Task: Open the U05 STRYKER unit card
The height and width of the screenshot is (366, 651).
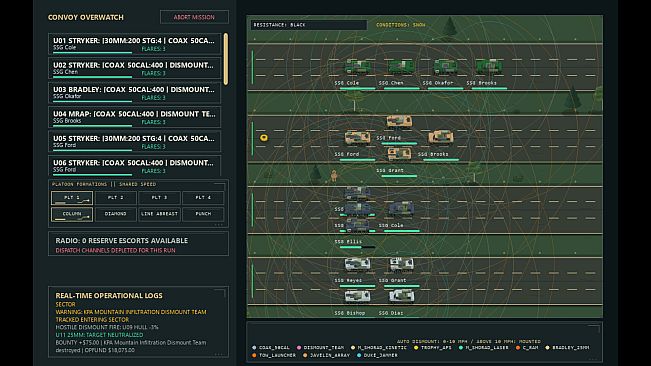Action: (135, 142)
